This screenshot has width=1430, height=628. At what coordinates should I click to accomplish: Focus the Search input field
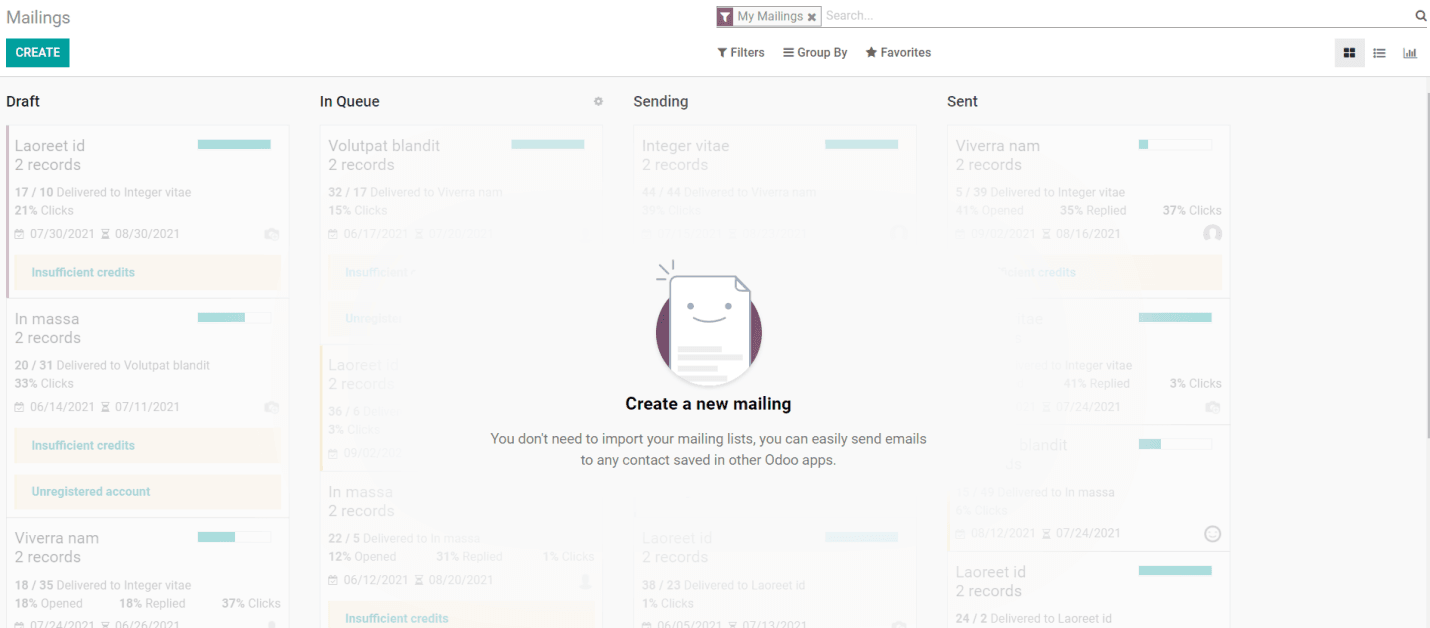1116,16
